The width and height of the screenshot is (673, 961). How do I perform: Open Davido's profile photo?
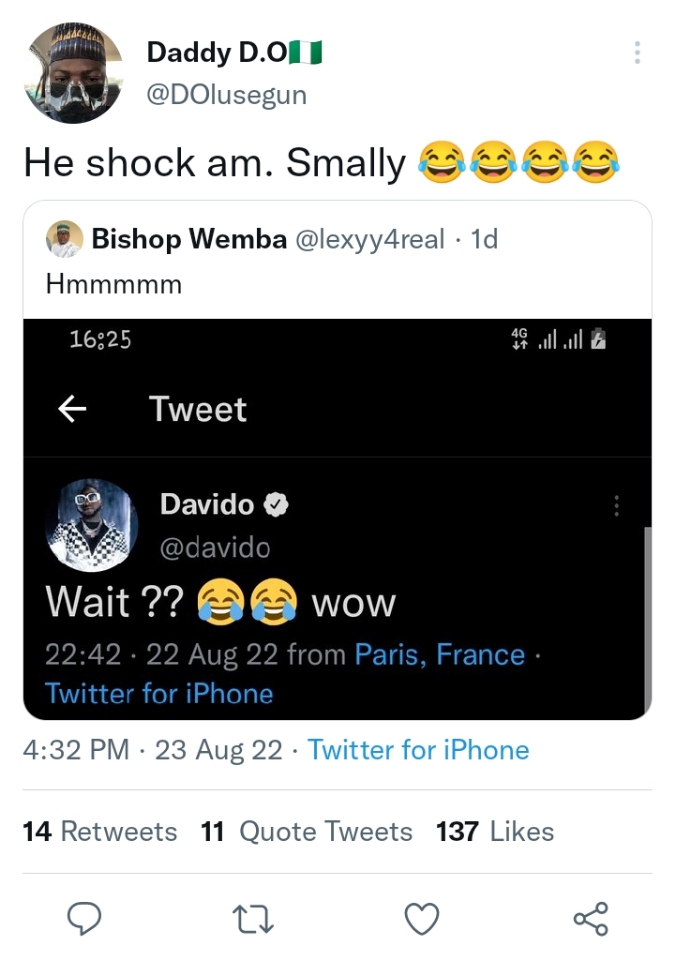pyautogui.click(x=92, y=524)
